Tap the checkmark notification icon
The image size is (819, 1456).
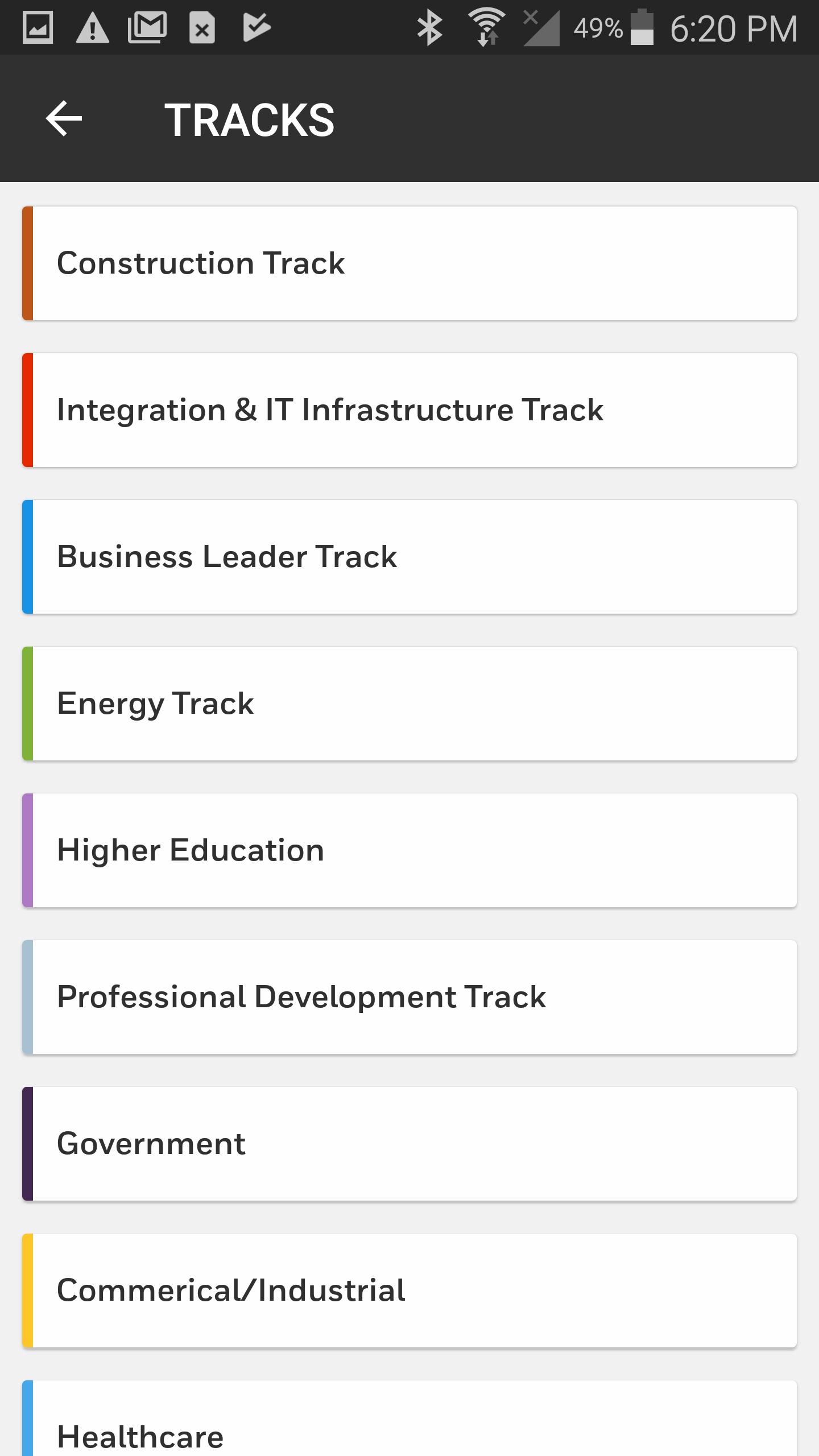click(256, 28)
